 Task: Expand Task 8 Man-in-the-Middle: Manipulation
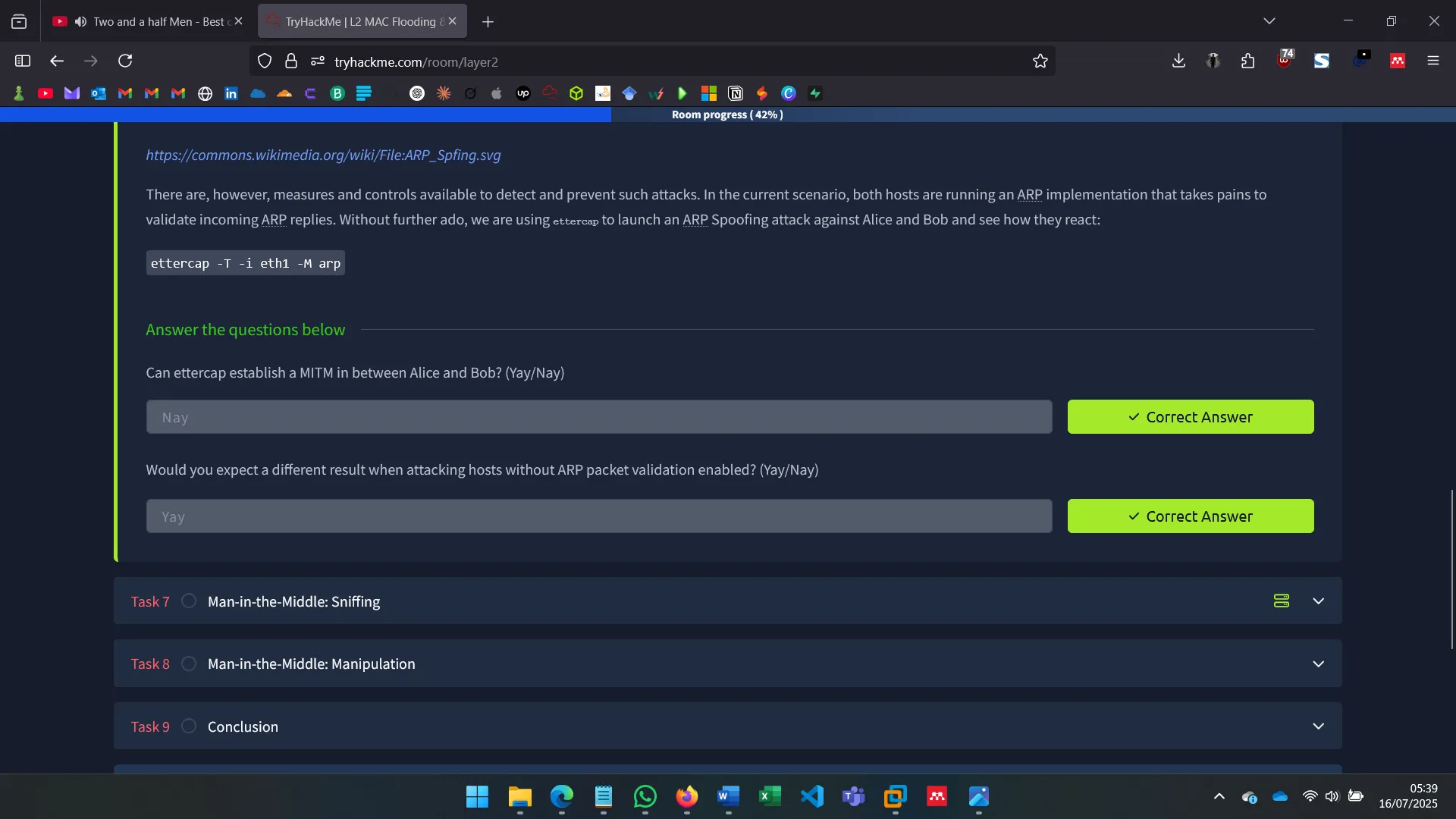1319,663
